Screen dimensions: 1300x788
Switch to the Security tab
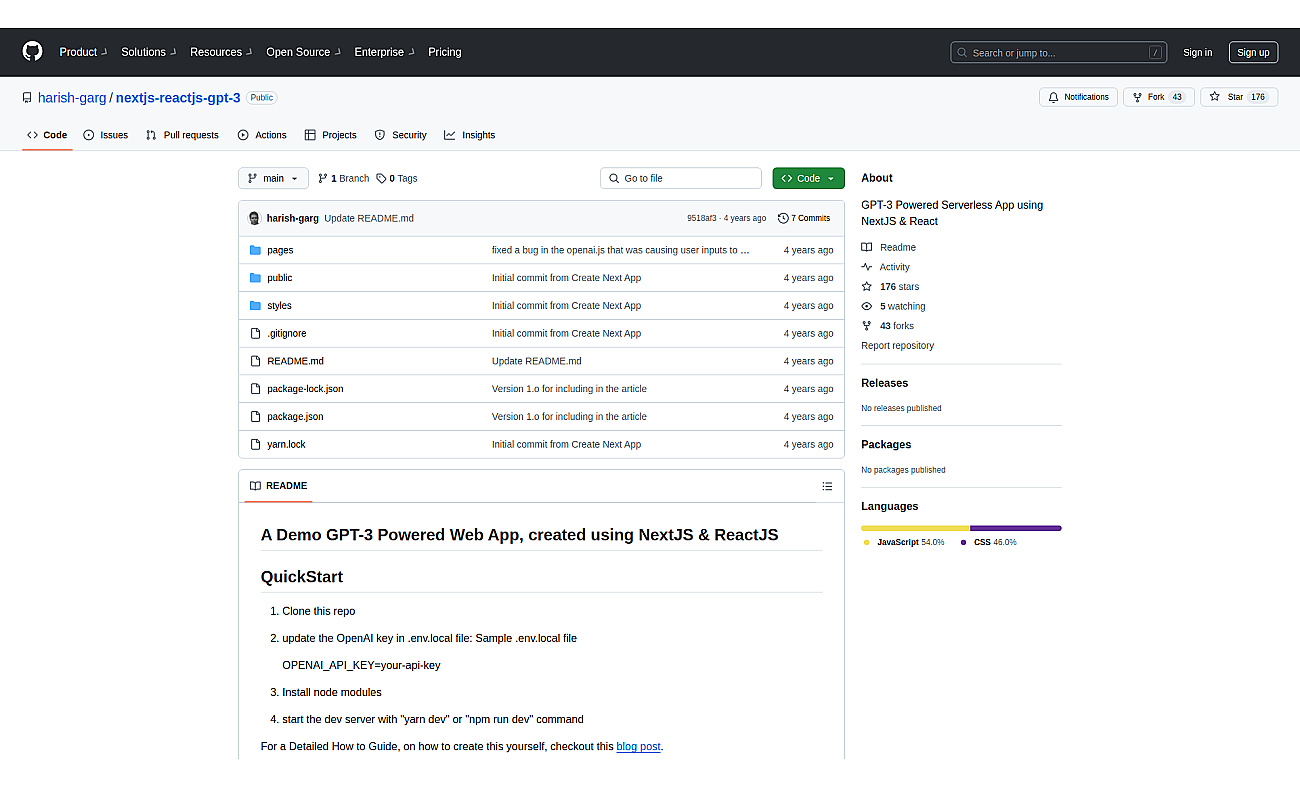[401, 135]
